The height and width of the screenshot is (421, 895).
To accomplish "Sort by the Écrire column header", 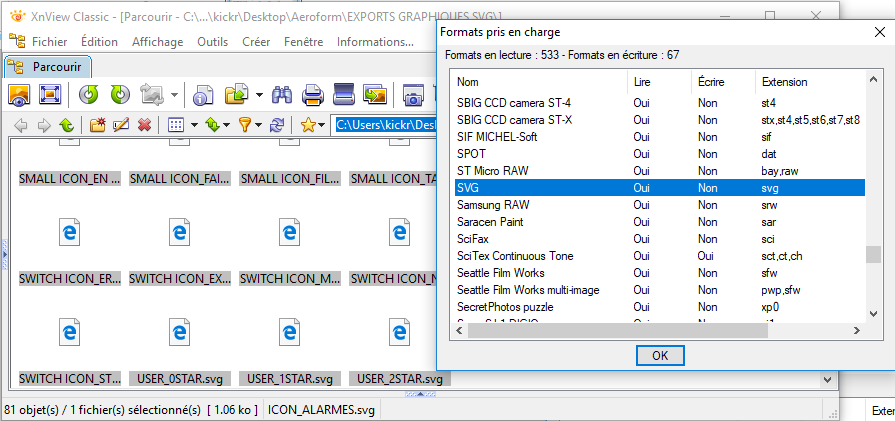I will pos(723,82).
